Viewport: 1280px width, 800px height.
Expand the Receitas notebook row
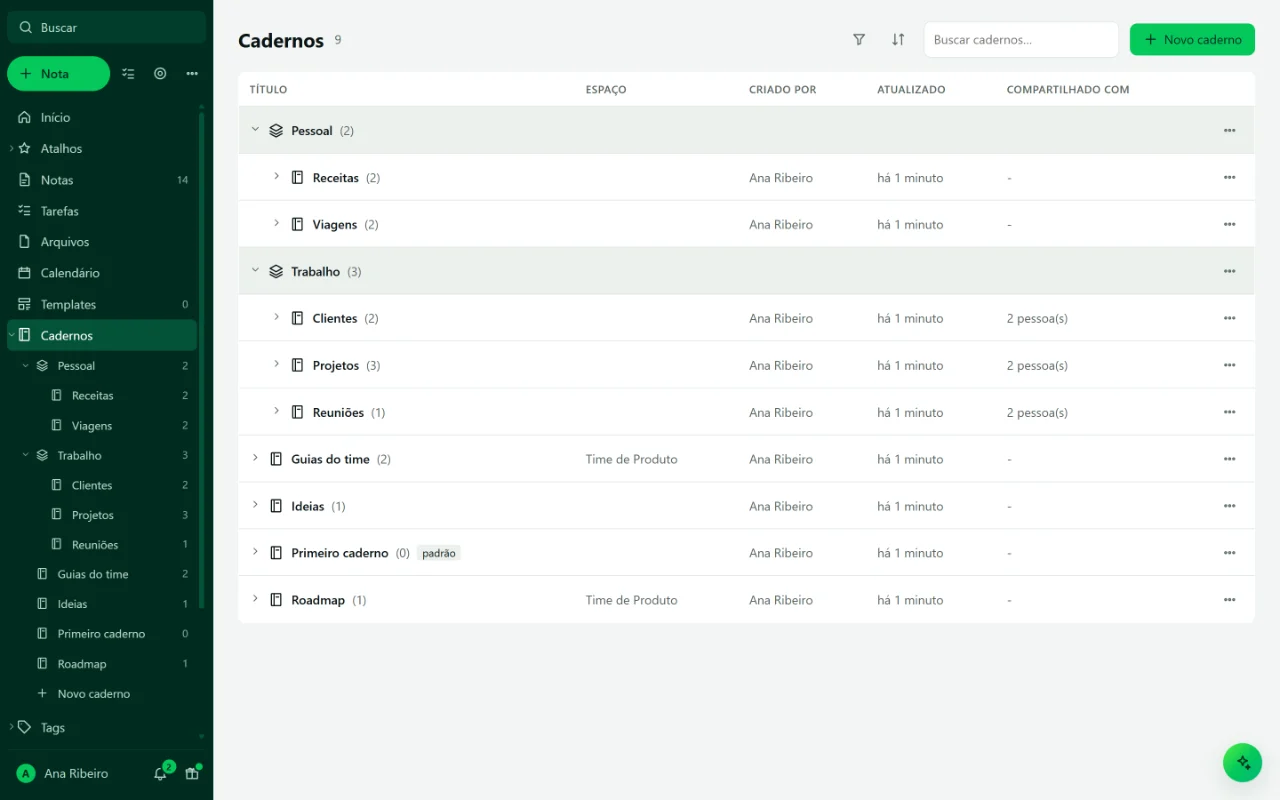[276, 177]
